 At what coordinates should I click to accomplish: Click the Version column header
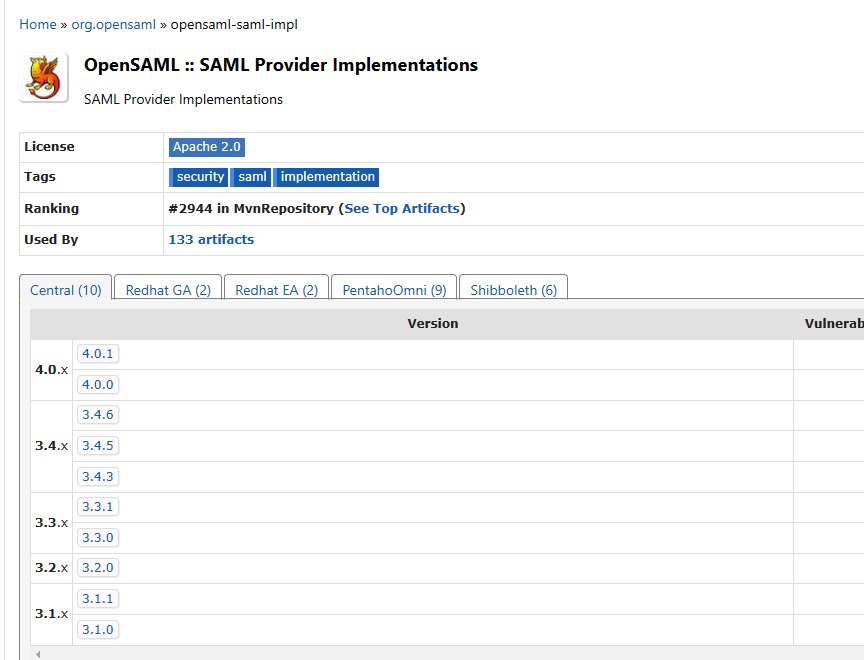point(433,324)
